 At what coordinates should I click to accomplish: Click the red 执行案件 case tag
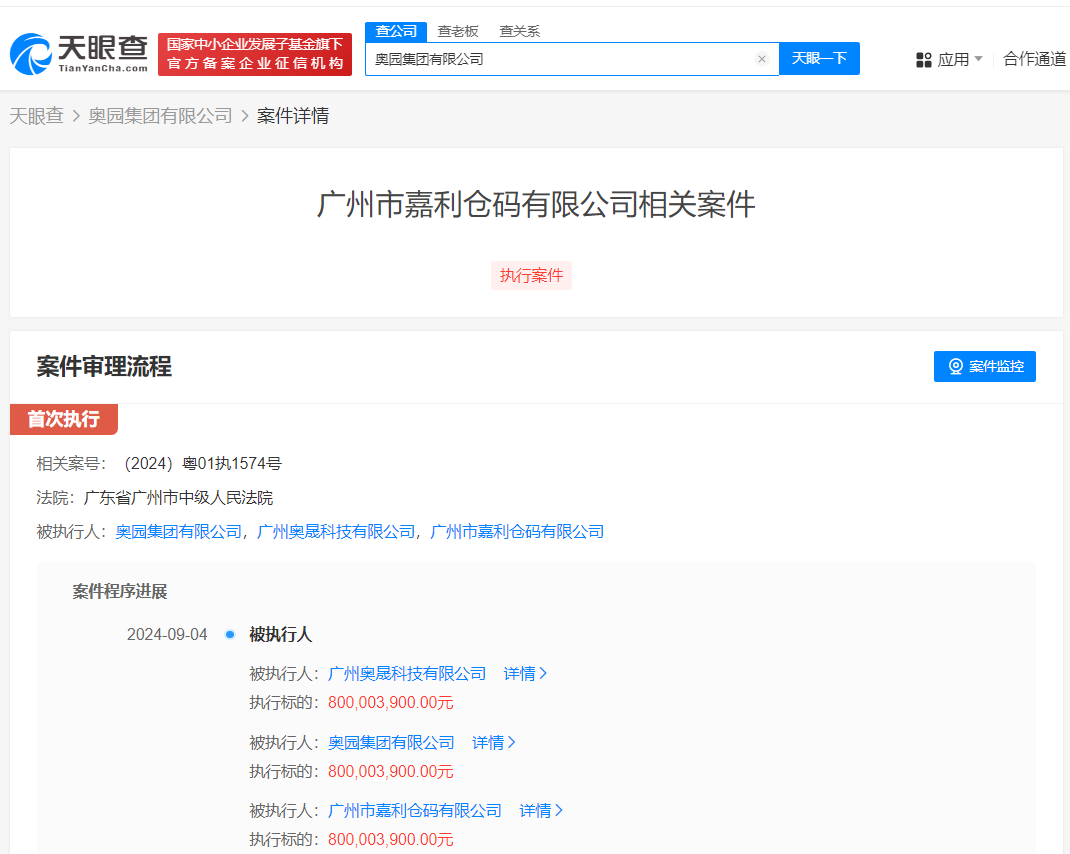pyautogui.click(x=531, y=275)
